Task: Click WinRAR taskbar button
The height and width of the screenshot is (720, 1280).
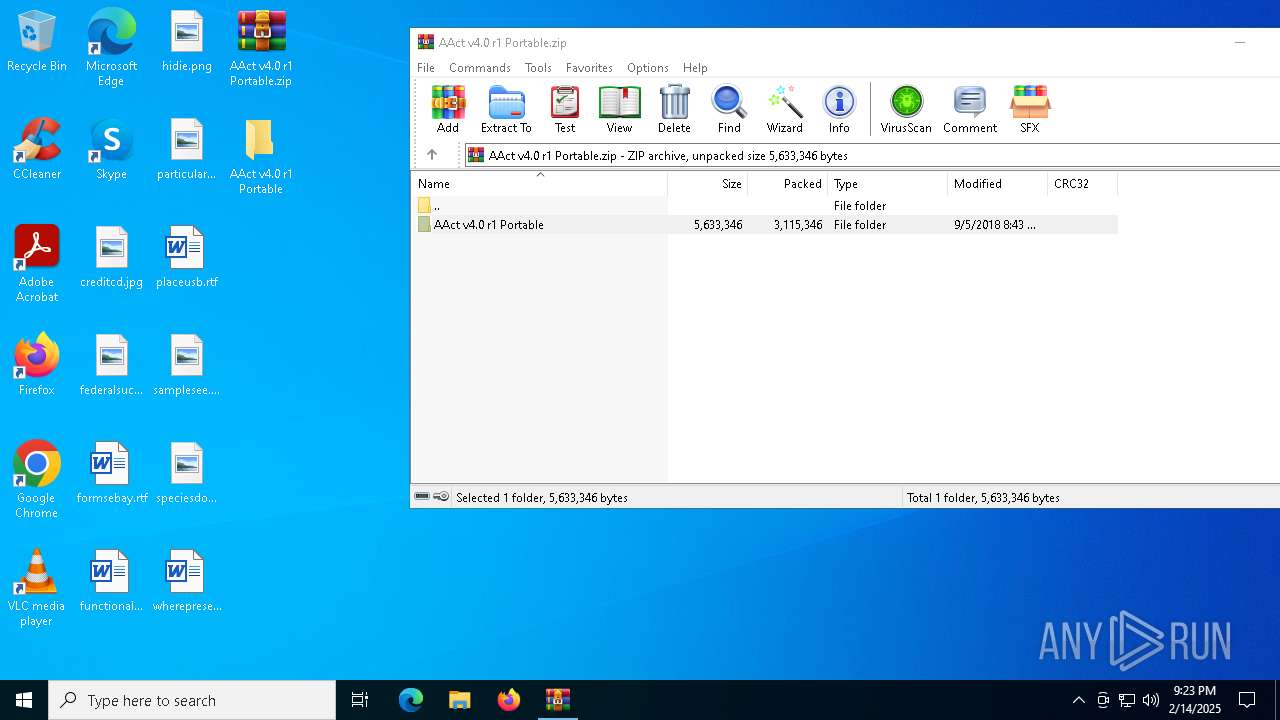Action: (557, 700)
